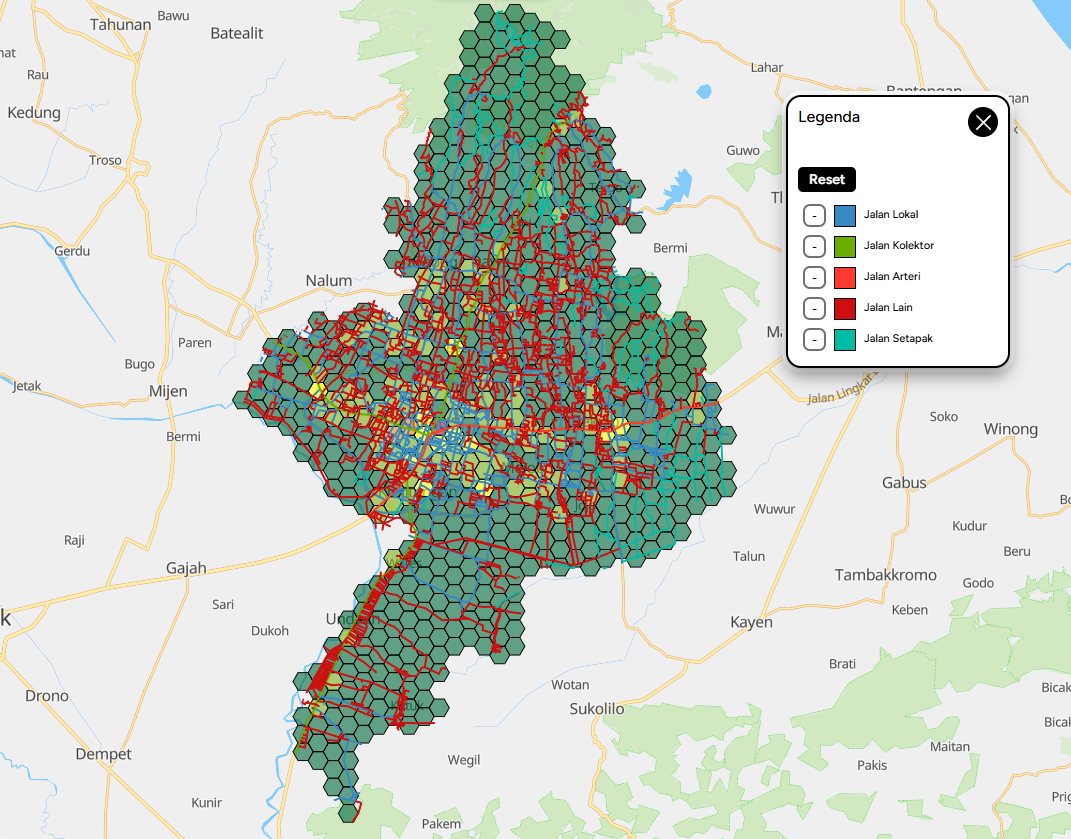Click the Winong town label on map

tap(1010, 429)
